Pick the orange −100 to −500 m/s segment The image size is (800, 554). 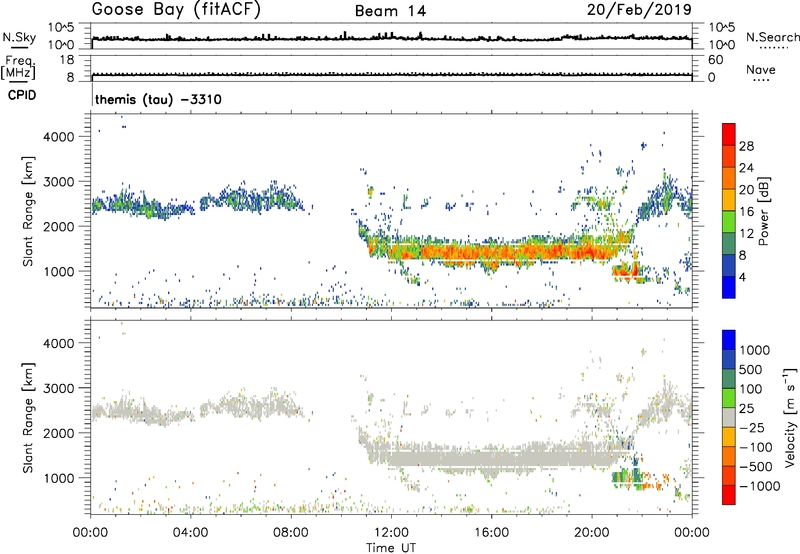tap(729, 456)
